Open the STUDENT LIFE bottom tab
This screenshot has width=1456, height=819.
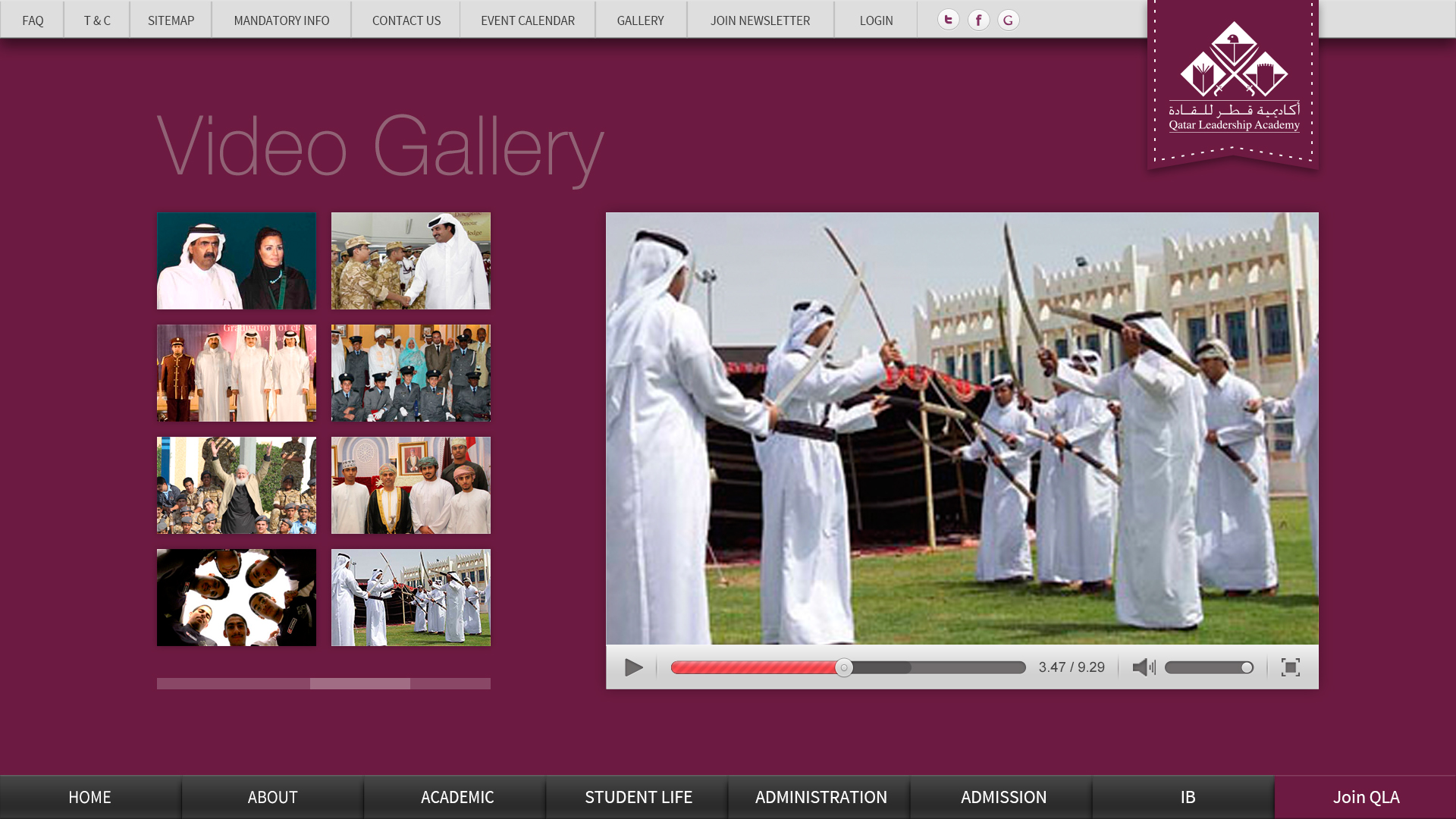click(x=637, y=797)
